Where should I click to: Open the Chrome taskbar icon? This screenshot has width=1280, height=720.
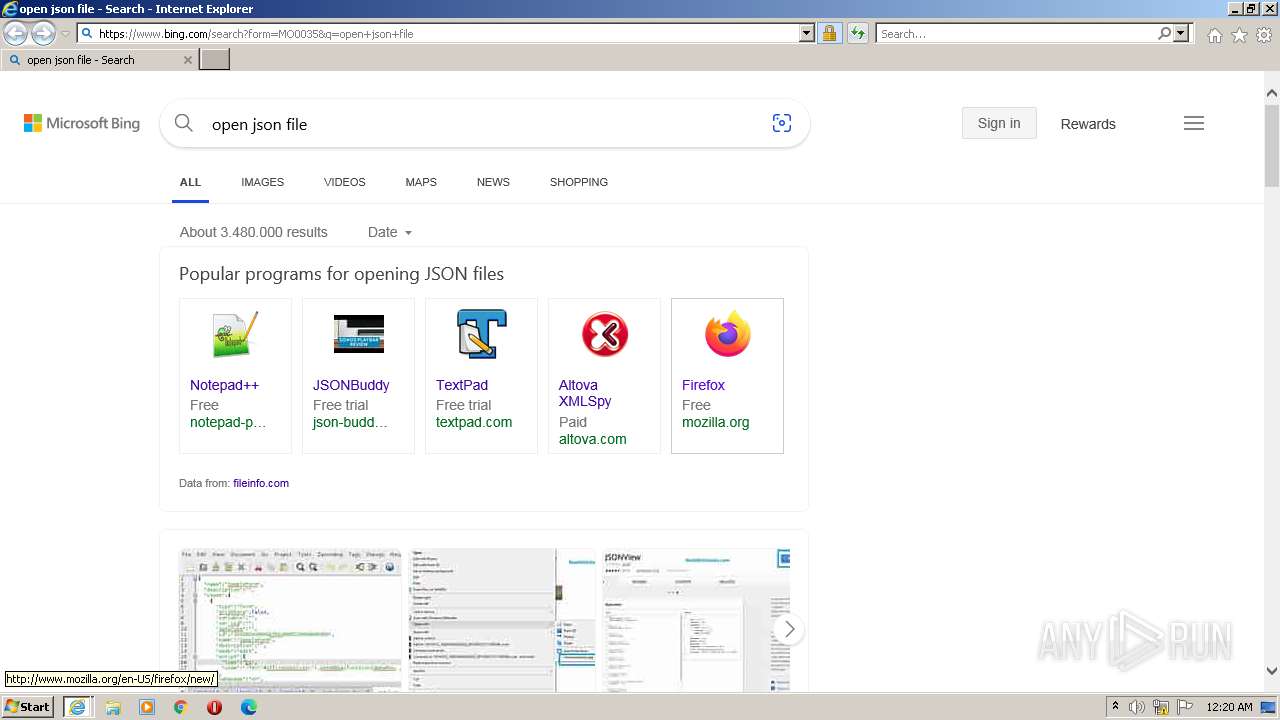pyautogui.click(x=181, y=707)
